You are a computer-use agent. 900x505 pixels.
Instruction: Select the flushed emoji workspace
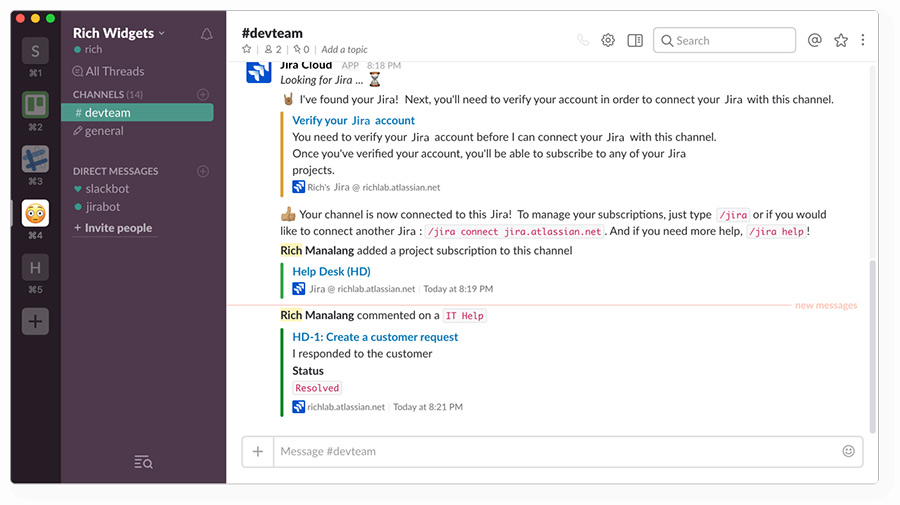tap(35, 213)
